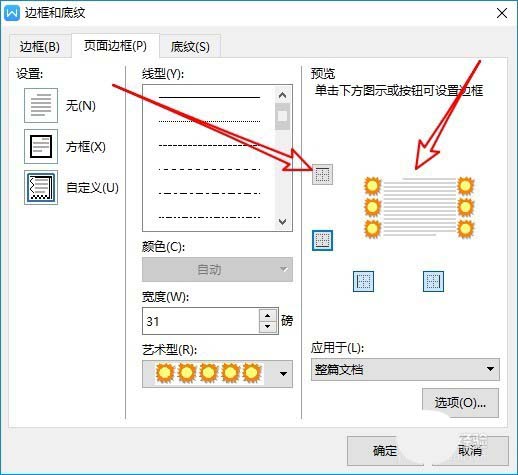518x475 pixels.
Task: Toggle the bottom border button in preview
Action: pos(322,240)
